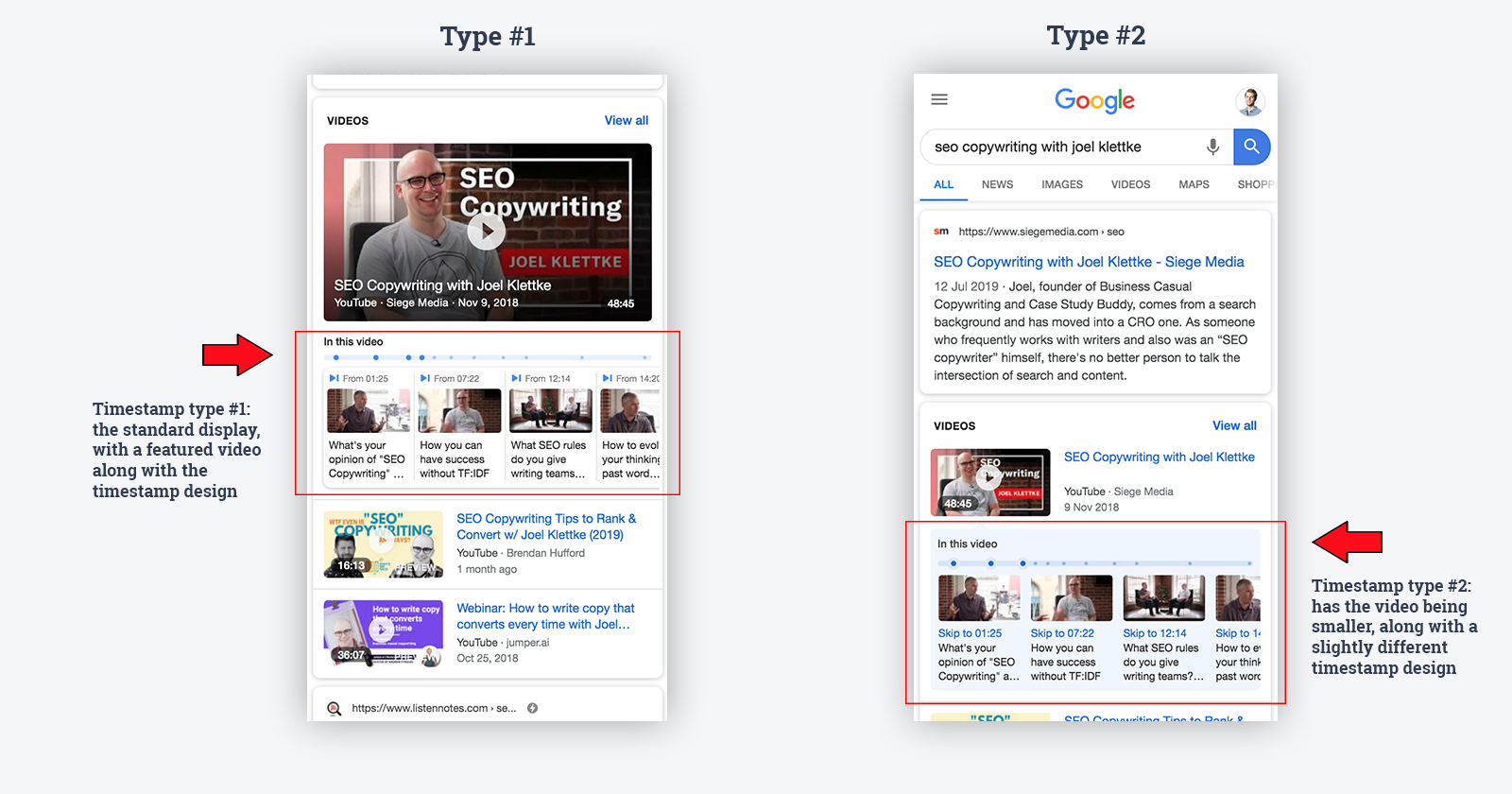The height and width of the screenshot is (794, 1512).
Task: Open the From 07:22 clip thumbnail
Action: coord(460,410)
